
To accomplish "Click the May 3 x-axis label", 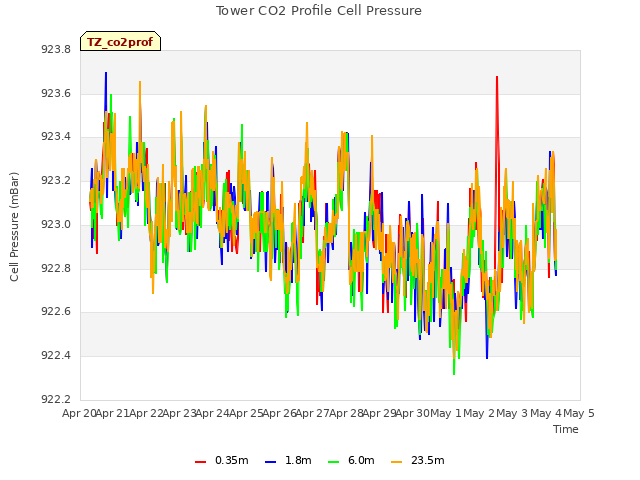I will click(x=513, y=413).
